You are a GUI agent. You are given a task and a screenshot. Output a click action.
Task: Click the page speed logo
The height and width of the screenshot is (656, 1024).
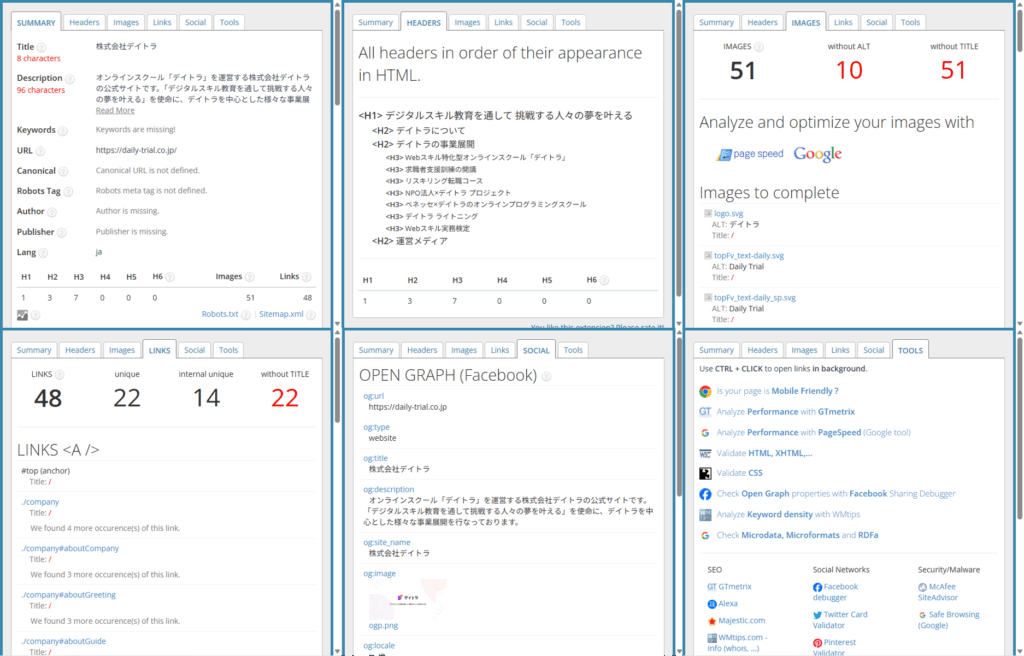tap(750, 154)
